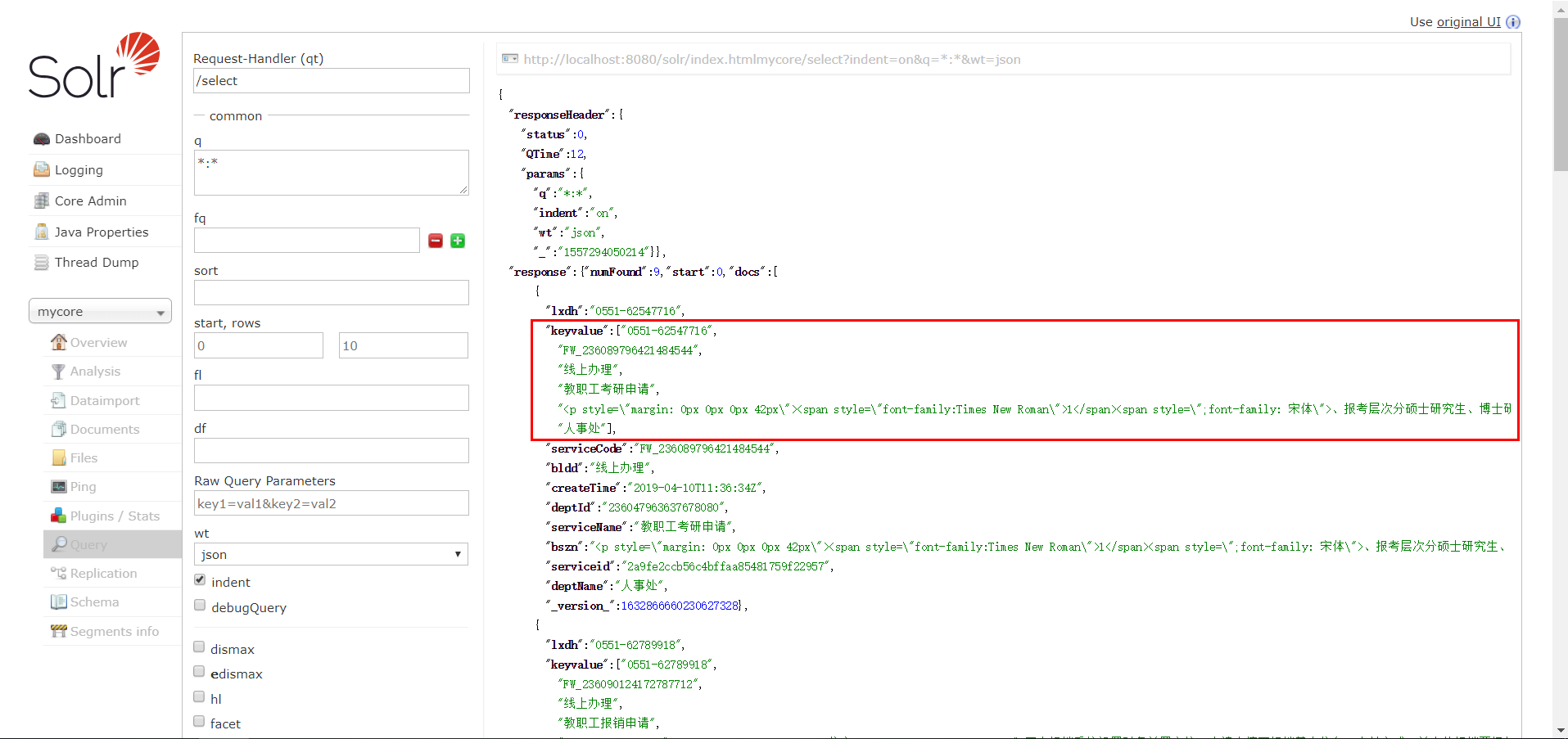This screenshot has width=1568, height=739.
Task: Open the wt format dropdown showing json
Action: (331, 554)
